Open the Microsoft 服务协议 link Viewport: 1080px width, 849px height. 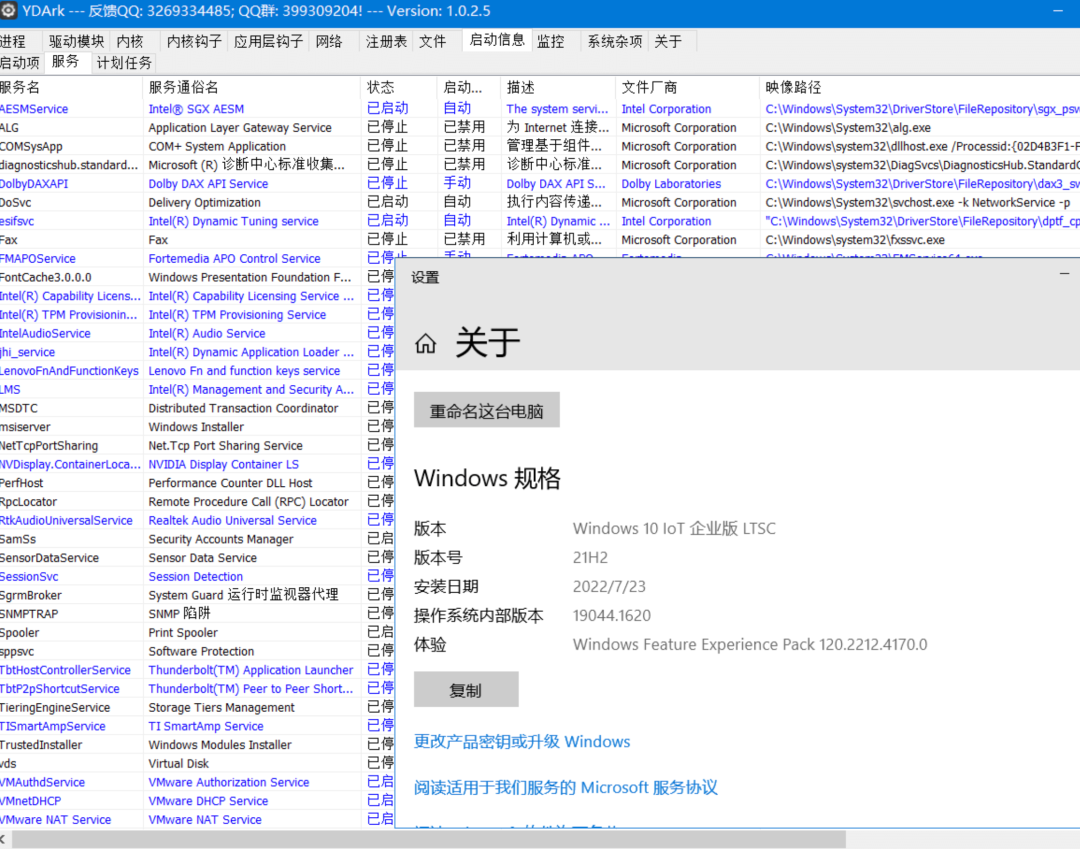(565, 787)
